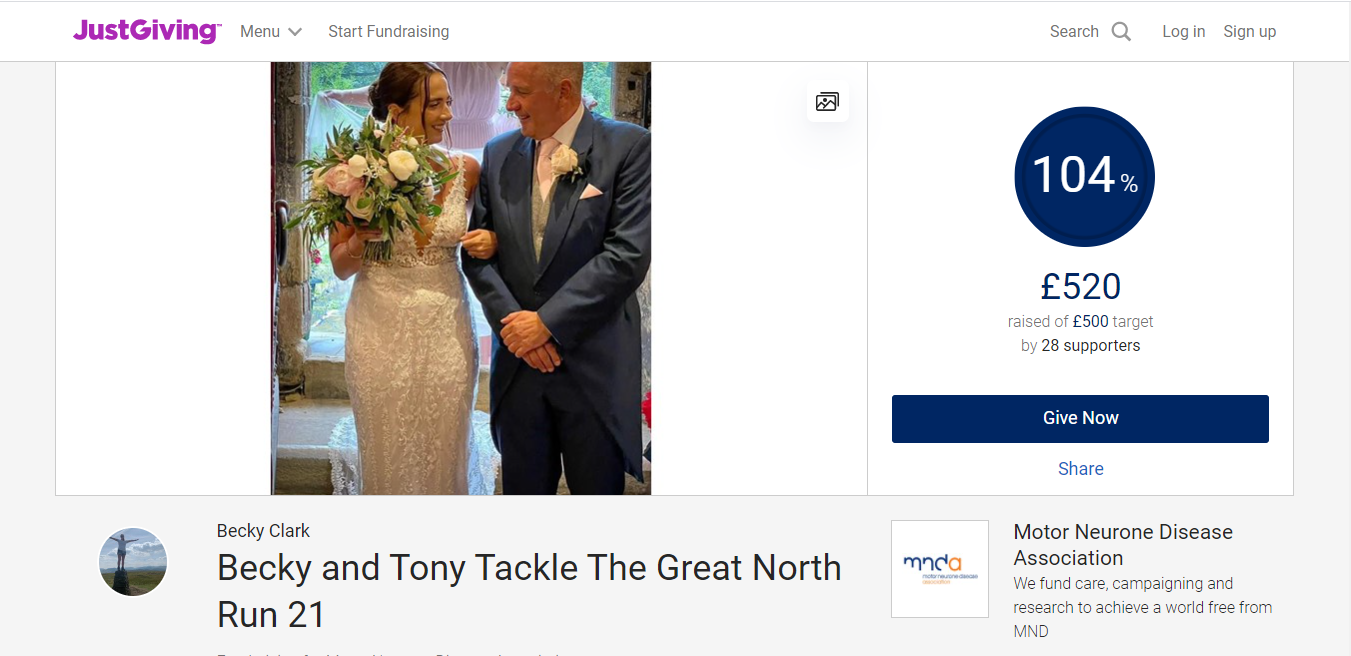
Task: Open the Menu navigation item
Action: click(271, 32)
